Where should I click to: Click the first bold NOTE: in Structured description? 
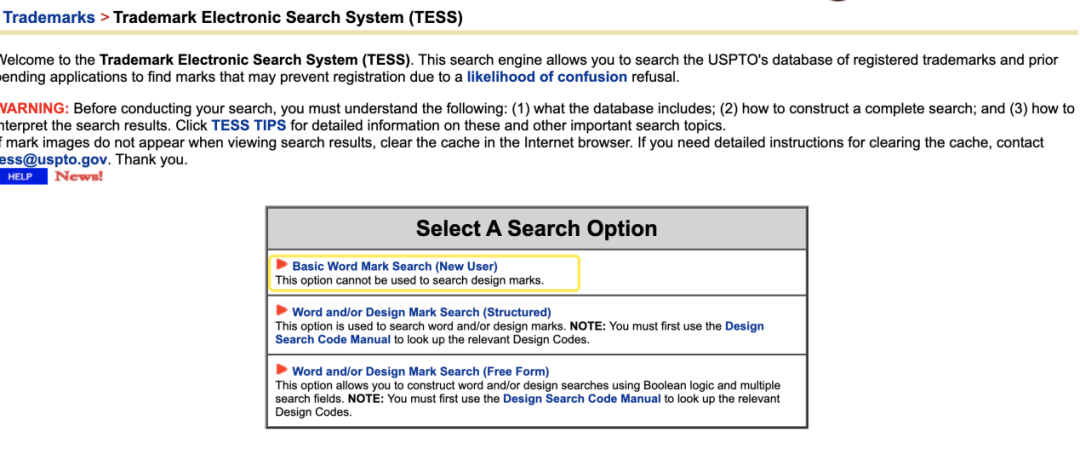[x=590, y=326]
